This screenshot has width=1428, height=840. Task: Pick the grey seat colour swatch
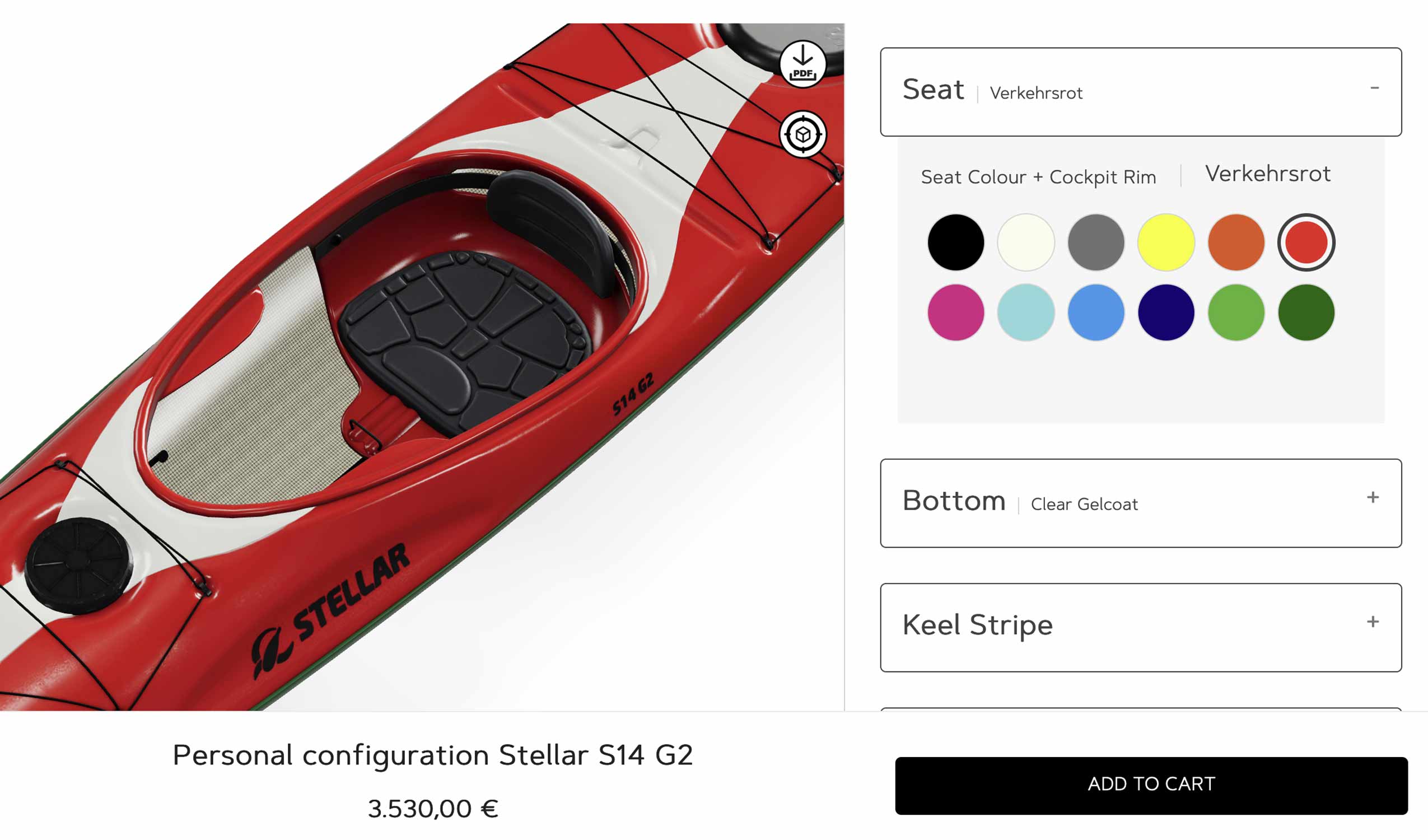pyautogui.click(x=1096, y=242)
